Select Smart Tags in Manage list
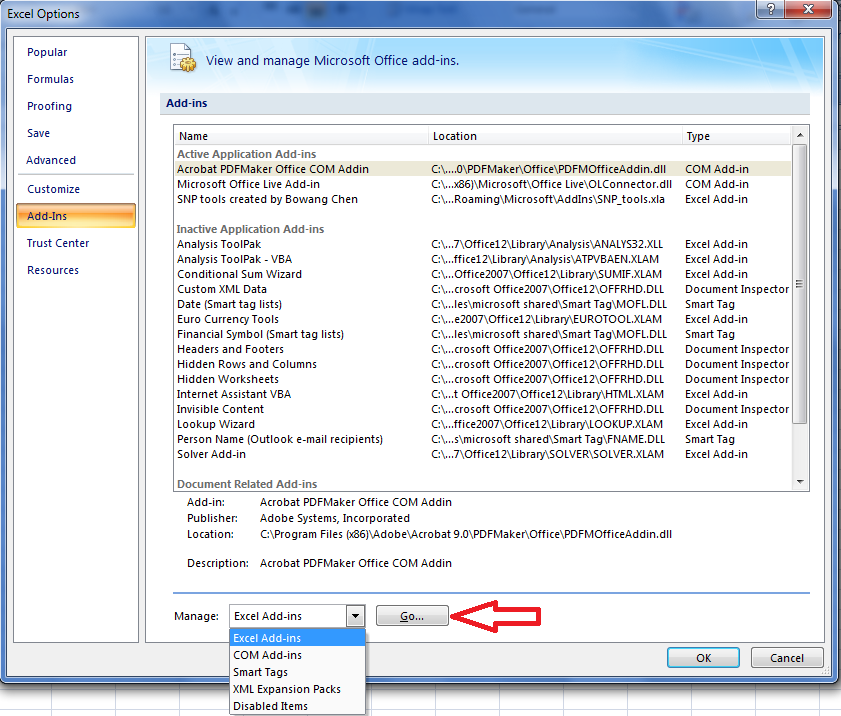 click(260, 672)
